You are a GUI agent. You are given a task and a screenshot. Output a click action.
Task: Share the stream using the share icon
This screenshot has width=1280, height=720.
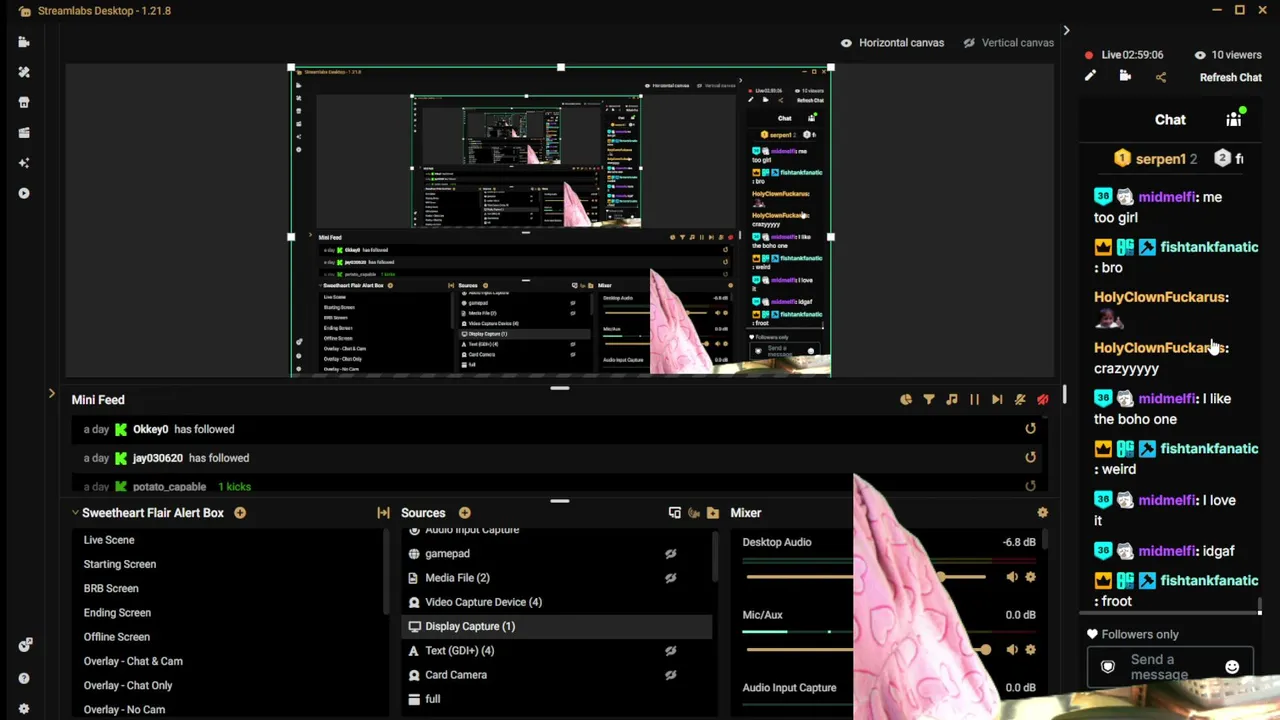(x=1160, y=77)
